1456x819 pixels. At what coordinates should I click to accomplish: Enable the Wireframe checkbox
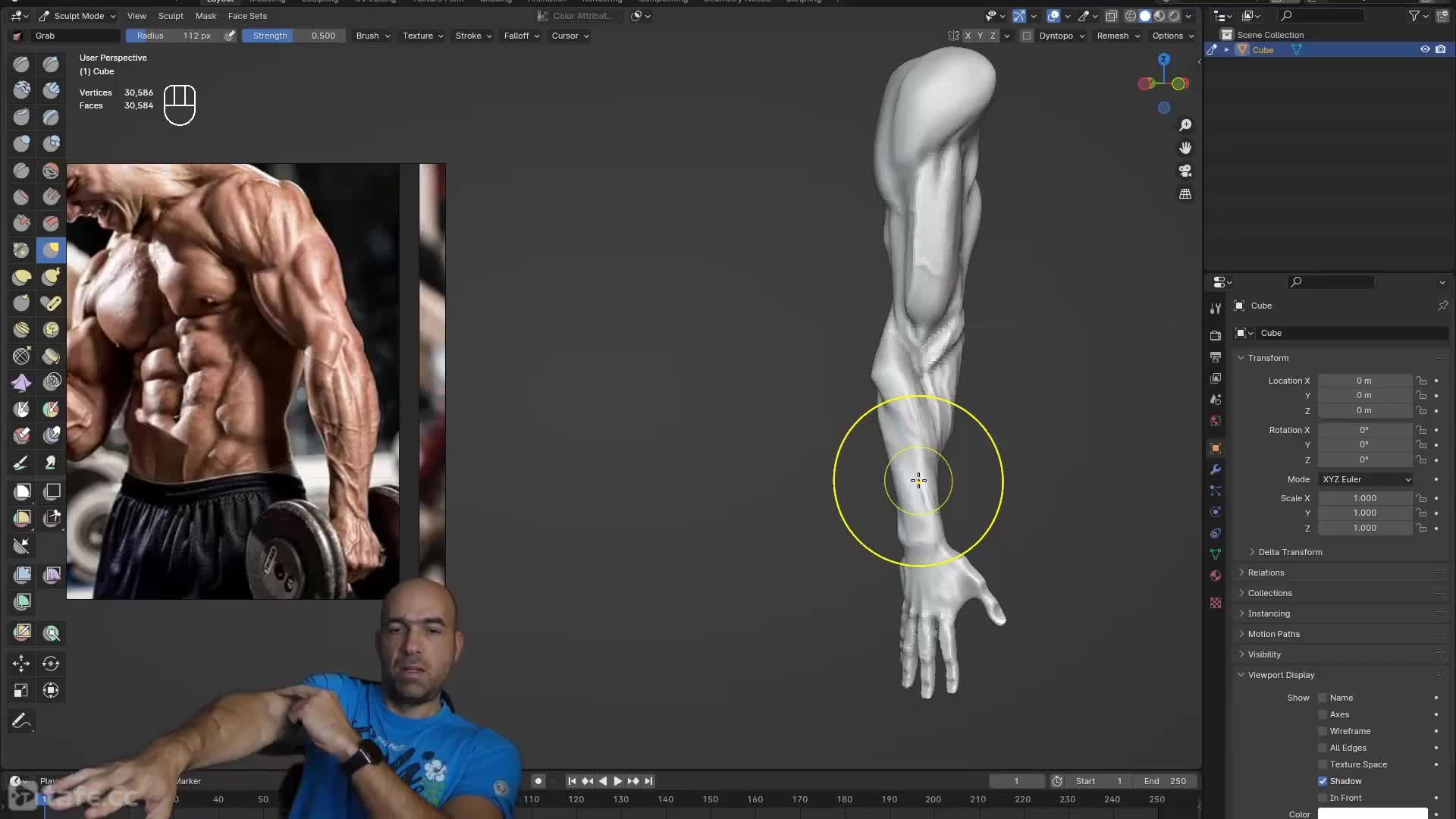pos(1323,731)
